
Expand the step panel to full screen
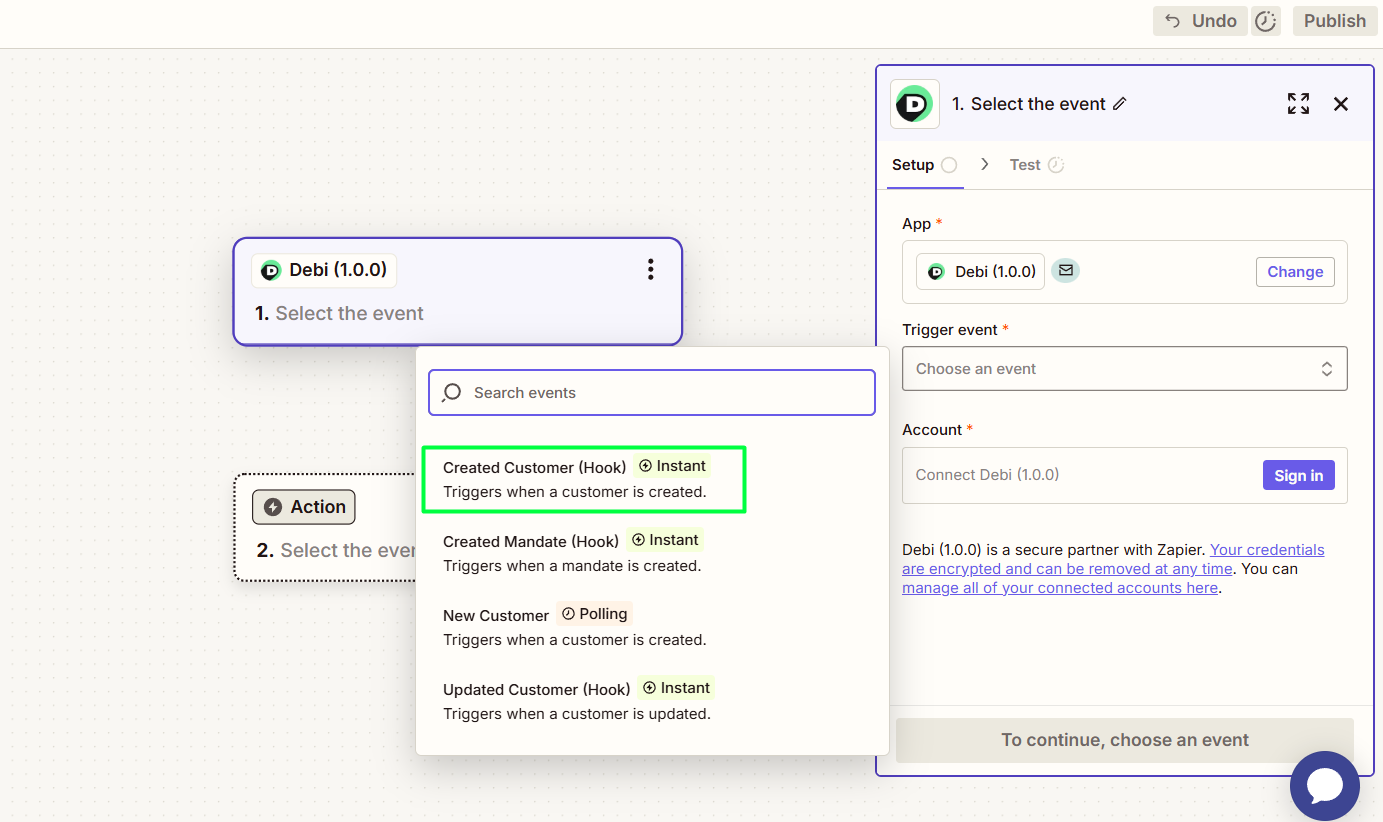(1298, 104)
